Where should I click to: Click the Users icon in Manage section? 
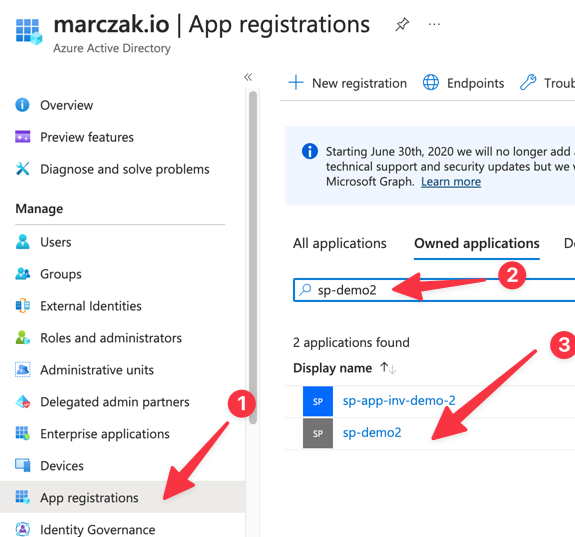22,242
